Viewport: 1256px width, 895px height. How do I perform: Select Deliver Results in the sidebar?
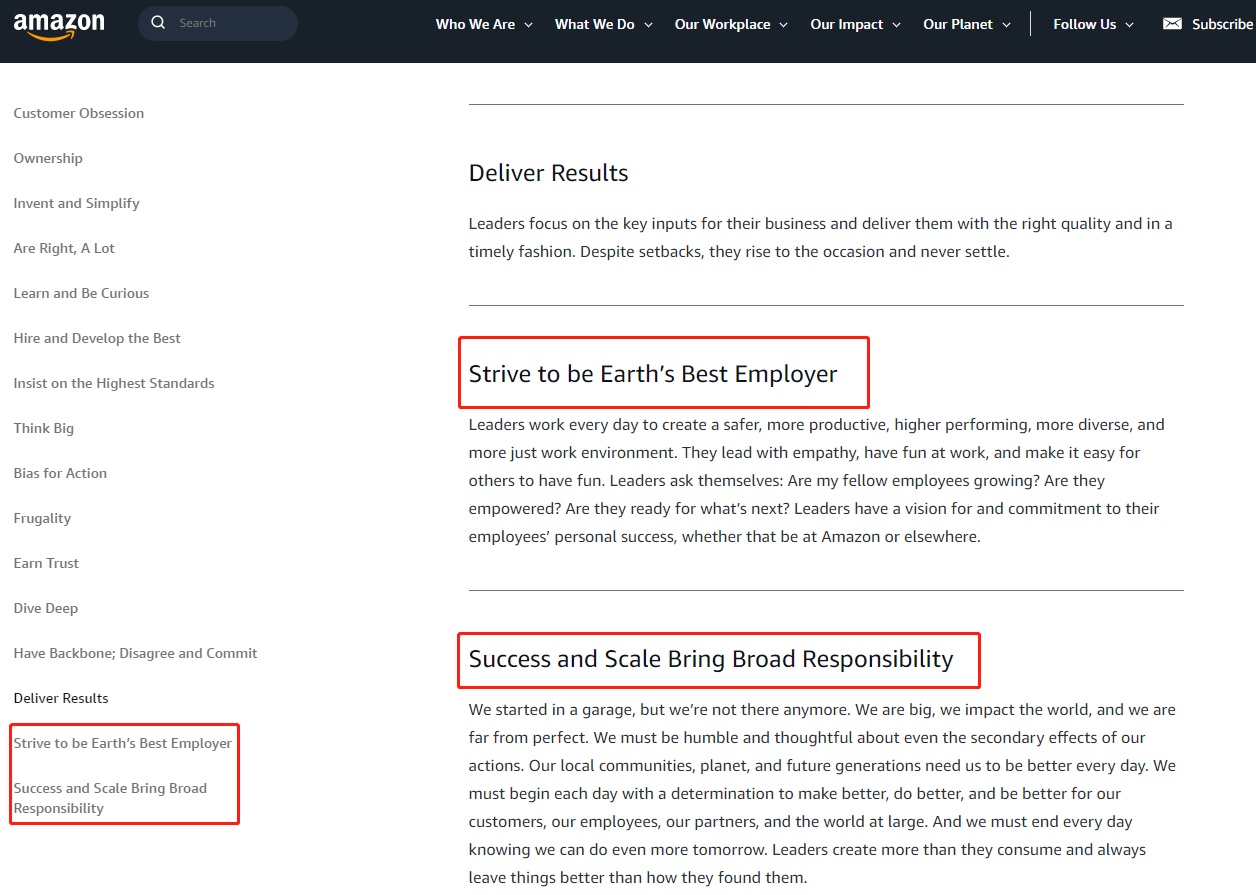click(x=61, y=698)
